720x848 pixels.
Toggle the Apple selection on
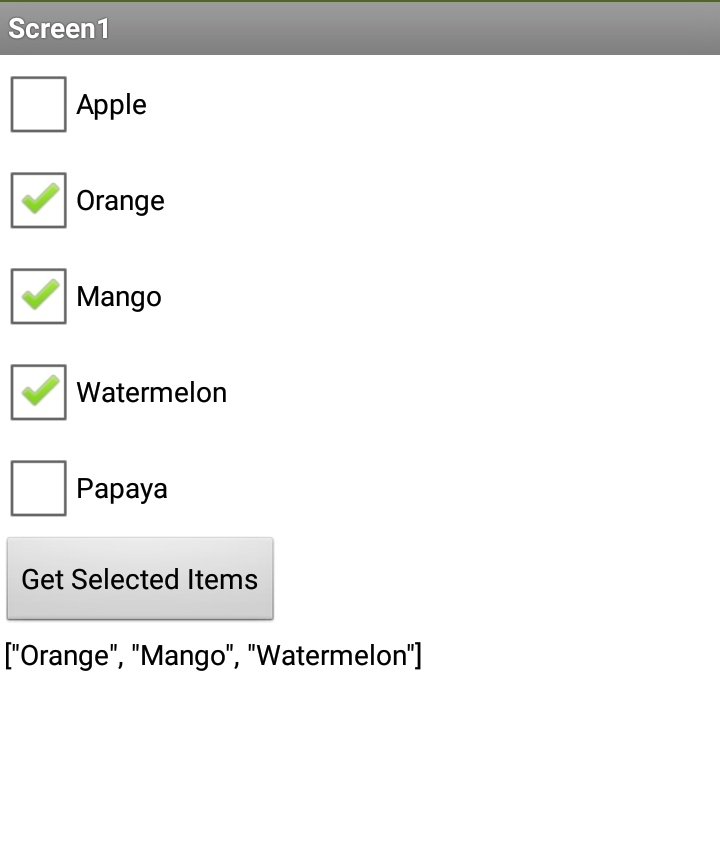point(37,104)
